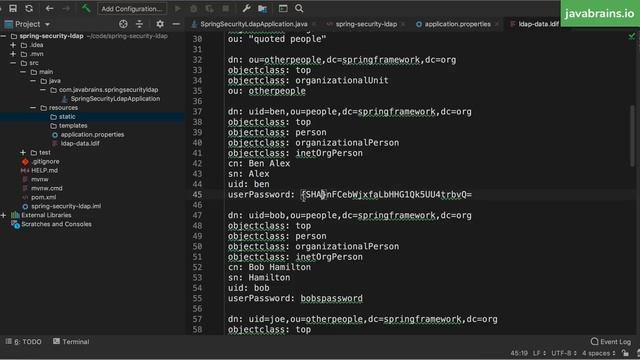Open the TODO tool window

click(24, 342)
